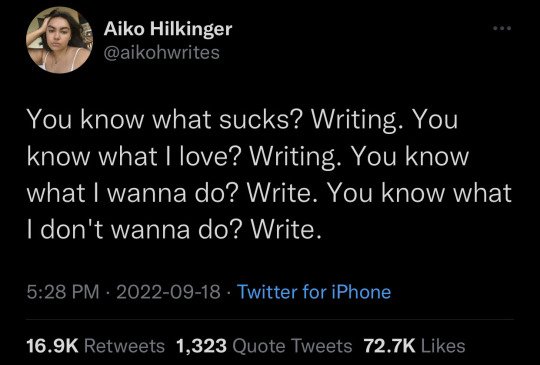Click the word 'don't' in the tweet
Image resolution: width=540 pixels, height=365 pixels.
point(72,230)
